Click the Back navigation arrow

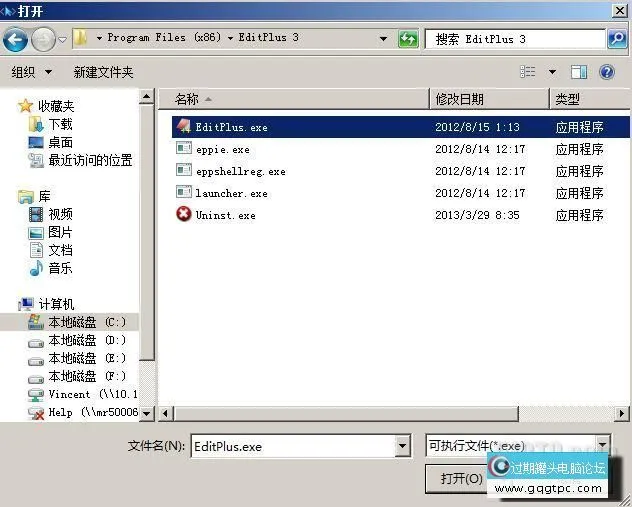click(15, 39)
